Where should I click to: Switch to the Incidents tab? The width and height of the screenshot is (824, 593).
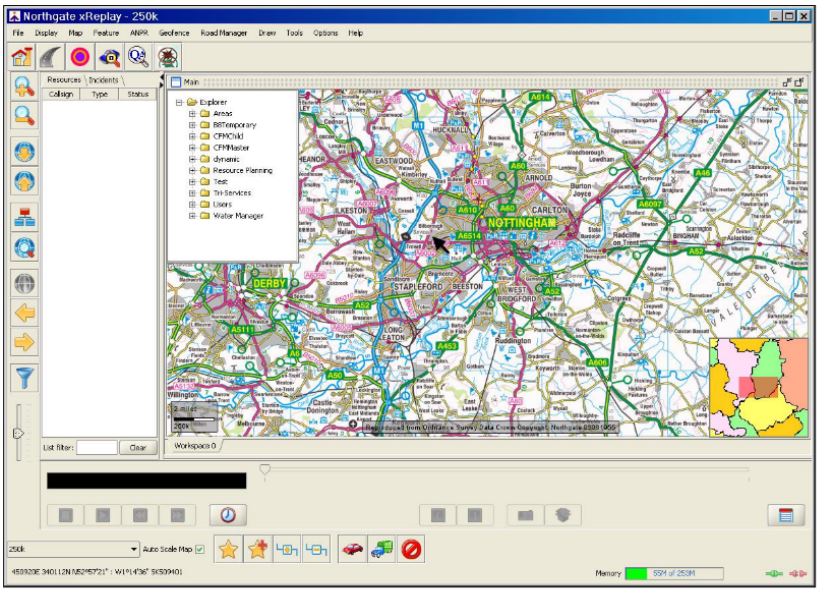(104, 80)
